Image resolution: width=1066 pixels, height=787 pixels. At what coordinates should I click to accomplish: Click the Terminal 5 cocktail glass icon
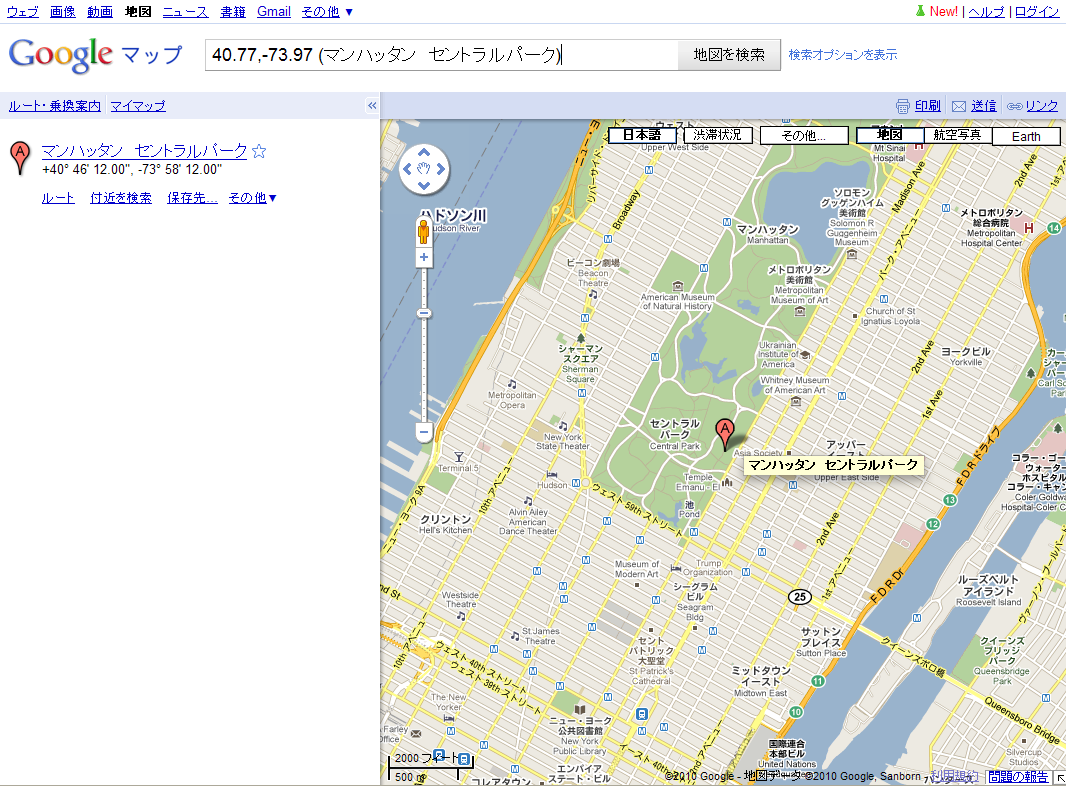458,457
